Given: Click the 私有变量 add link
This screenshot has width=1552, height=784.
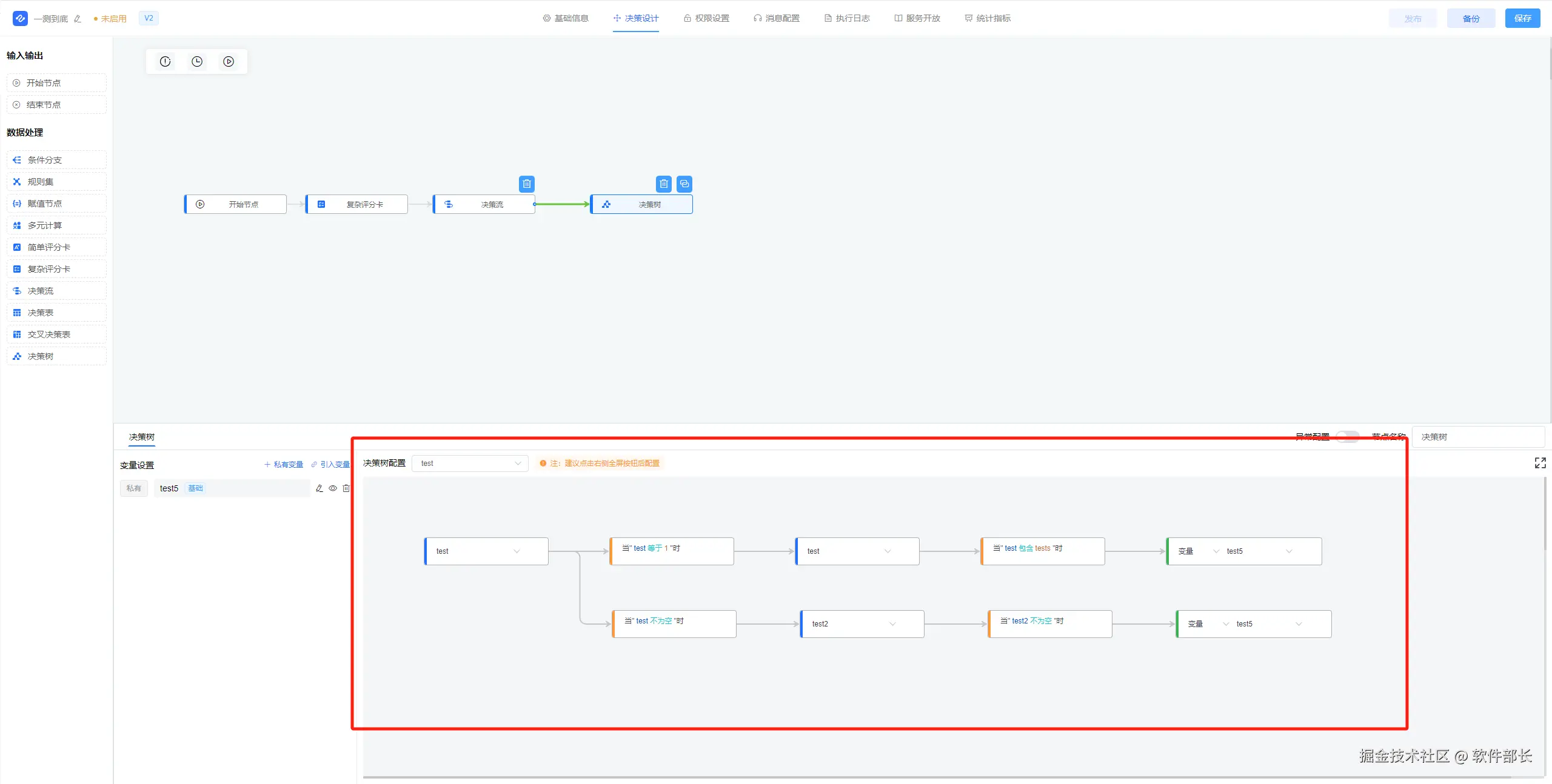Looking at the screenshot, I should pos(284,465).
